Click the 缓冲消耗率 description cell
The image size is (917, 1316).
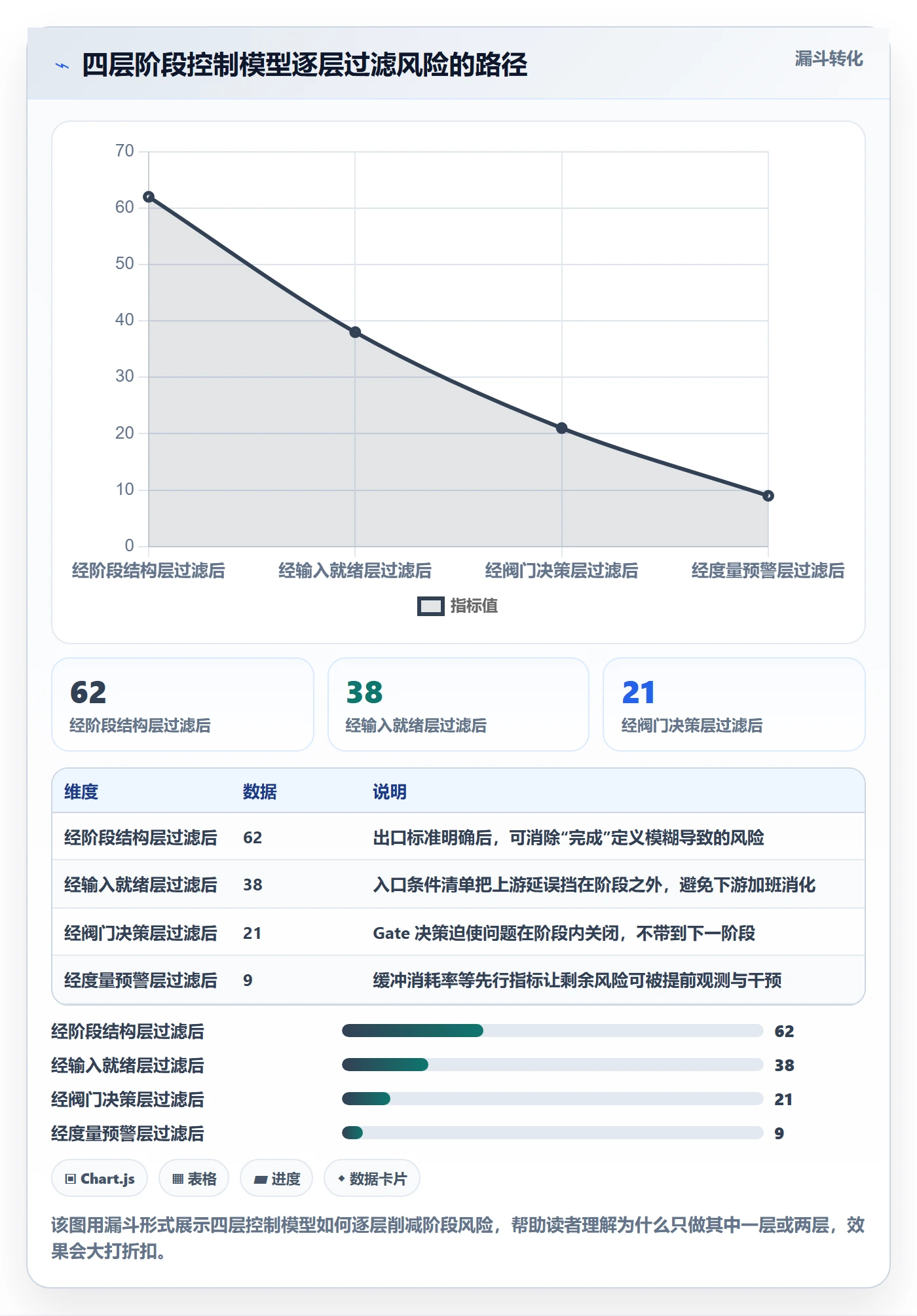577,980
